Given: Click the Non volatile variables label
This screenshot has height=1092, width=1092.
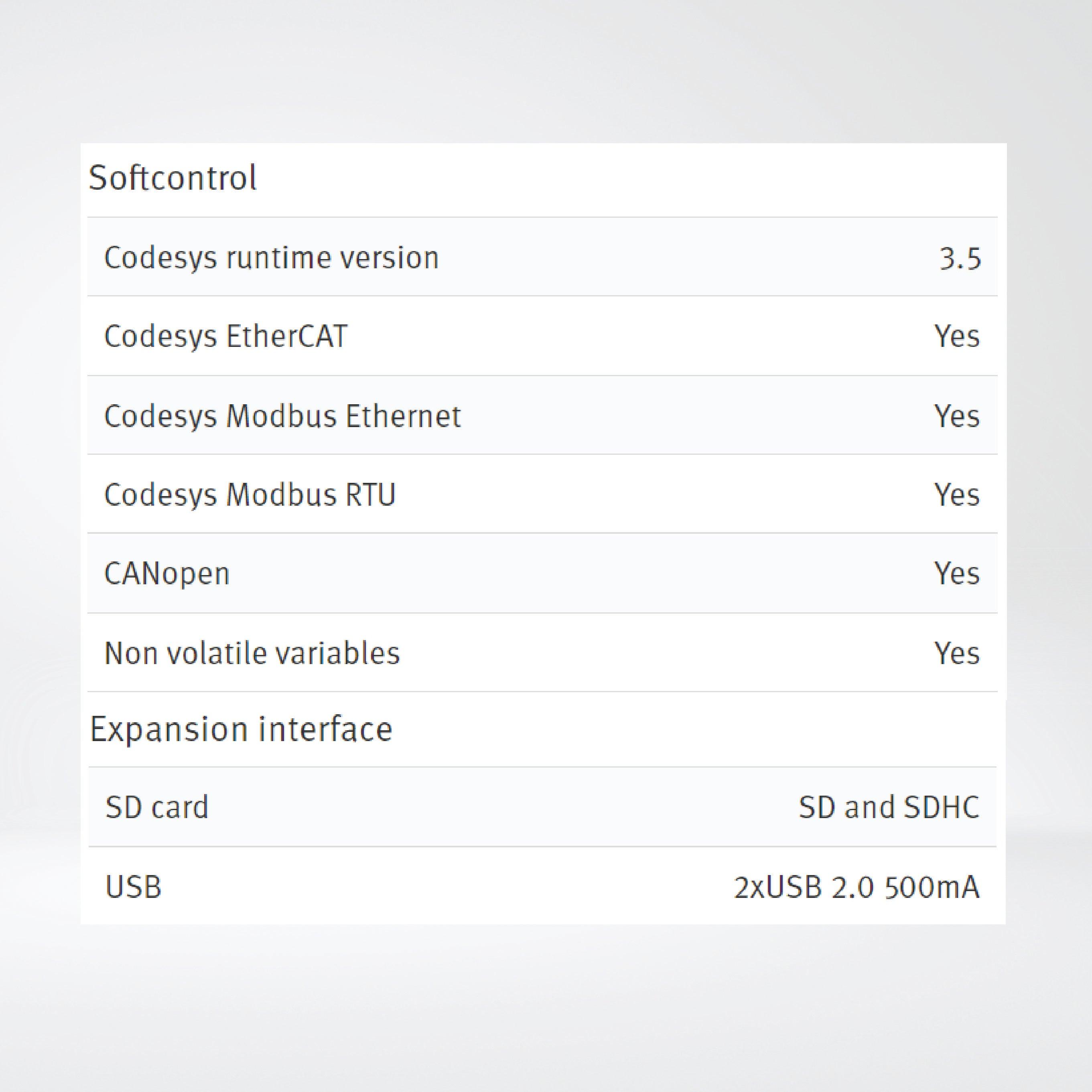Looking at the screenshot, I should [252, 653].
